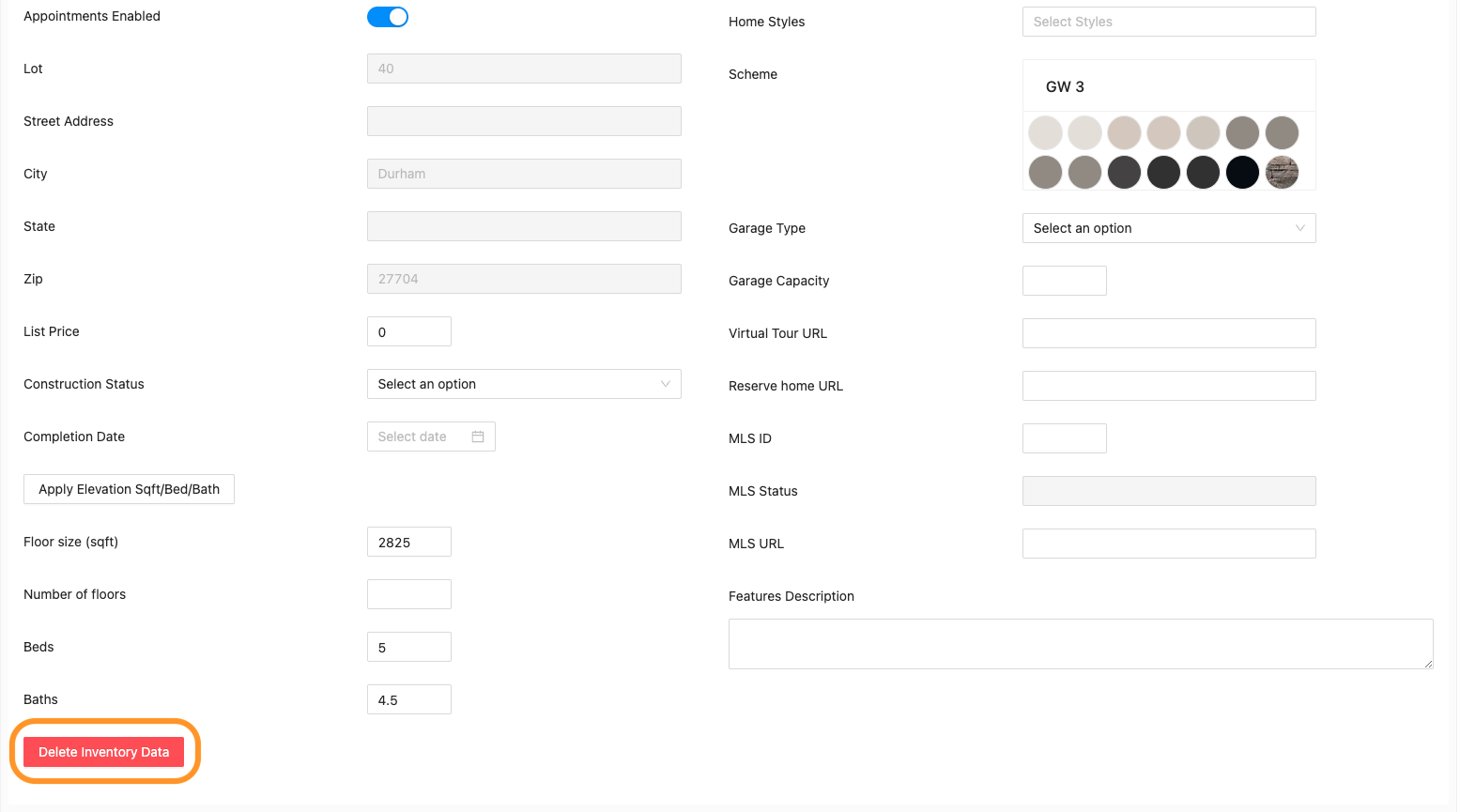Viewport: 1460px width, 812px height.
Task: Click the Garage Capacity input box
Action: pos(1065,281)
